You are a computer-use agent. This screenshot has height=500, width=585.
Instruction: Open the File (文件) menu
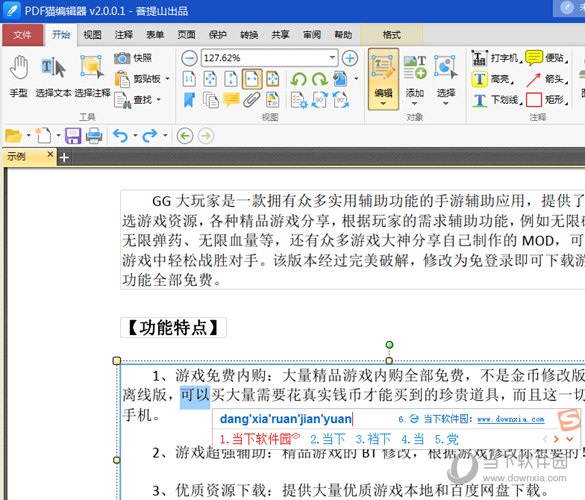22,35
